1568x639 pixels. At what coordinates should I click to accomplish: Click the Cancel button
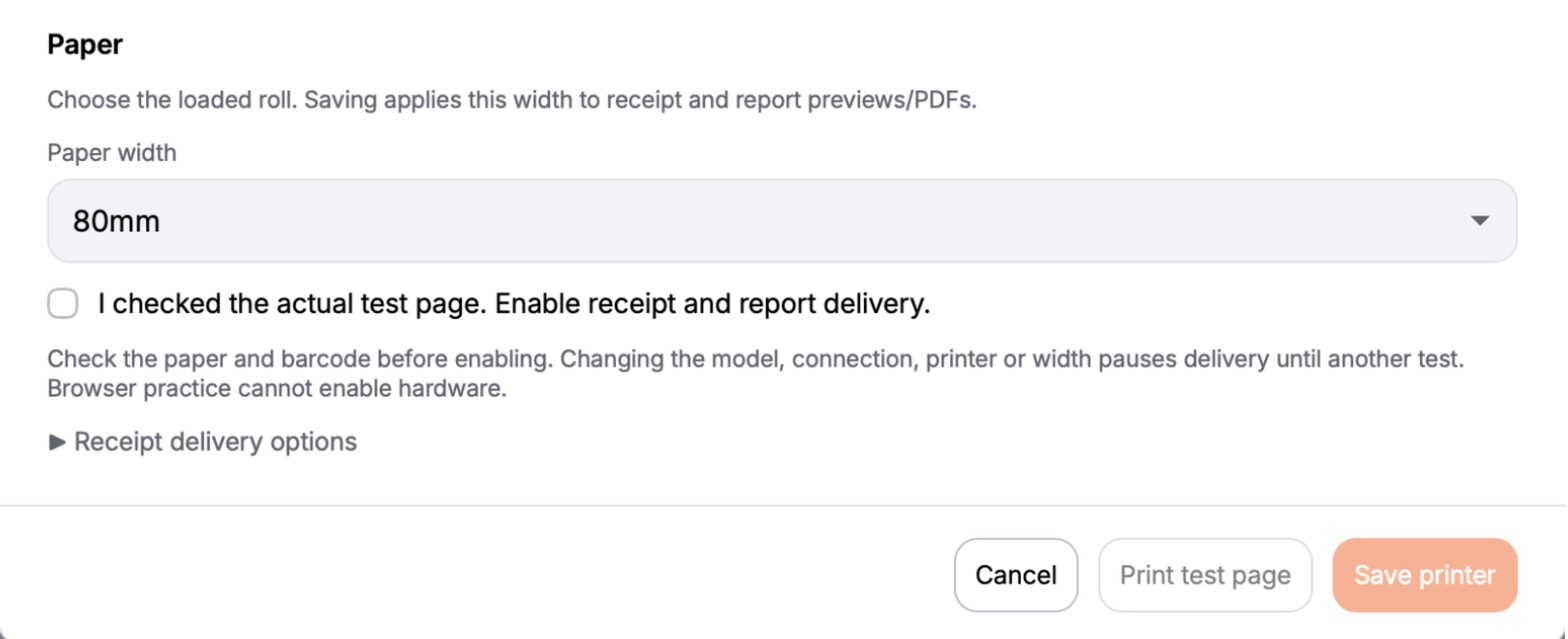(x=1016, y=575)
